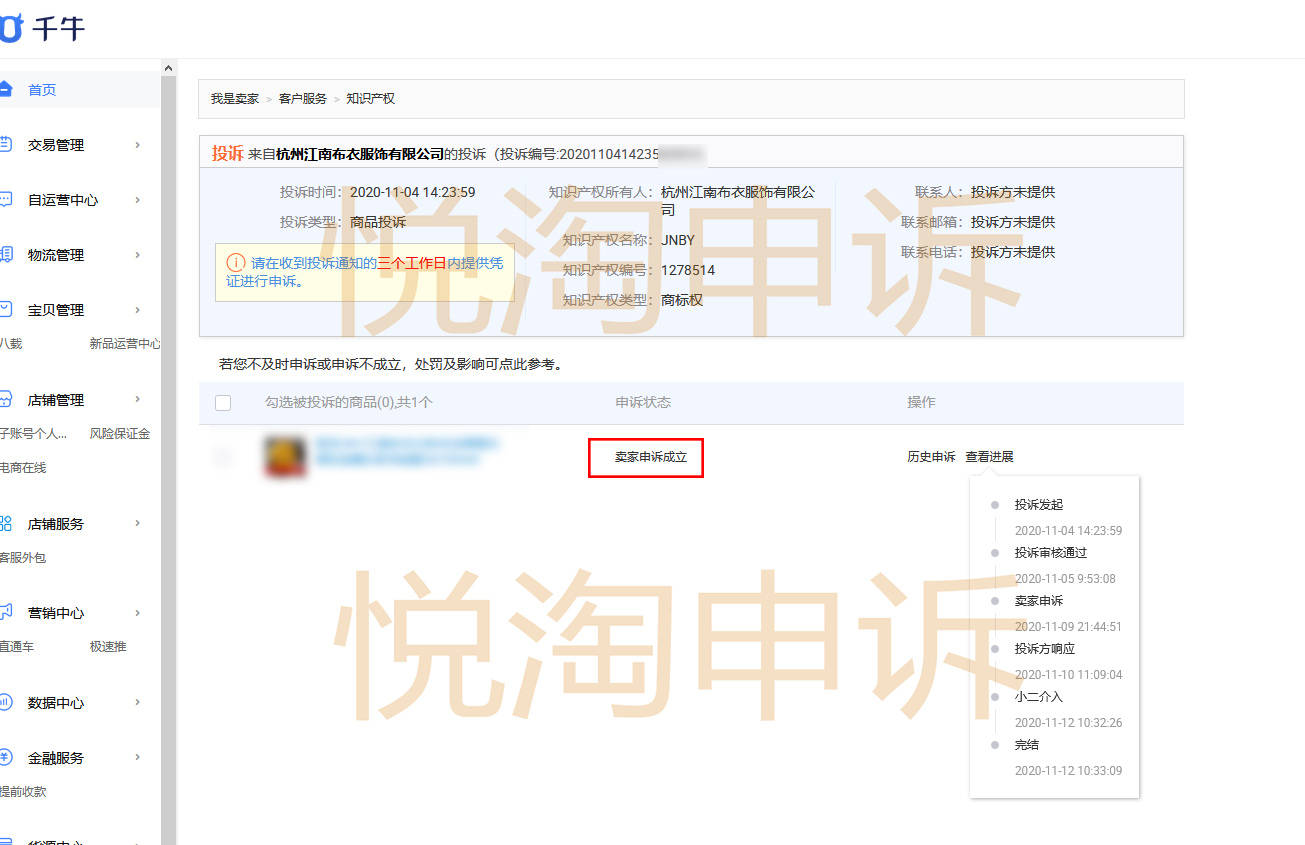Click the 投诉发起 timeline entry
Image resolution: width=1305 pixels, height=845 pixels.
pyautogui.click(x=1039, y=505)
